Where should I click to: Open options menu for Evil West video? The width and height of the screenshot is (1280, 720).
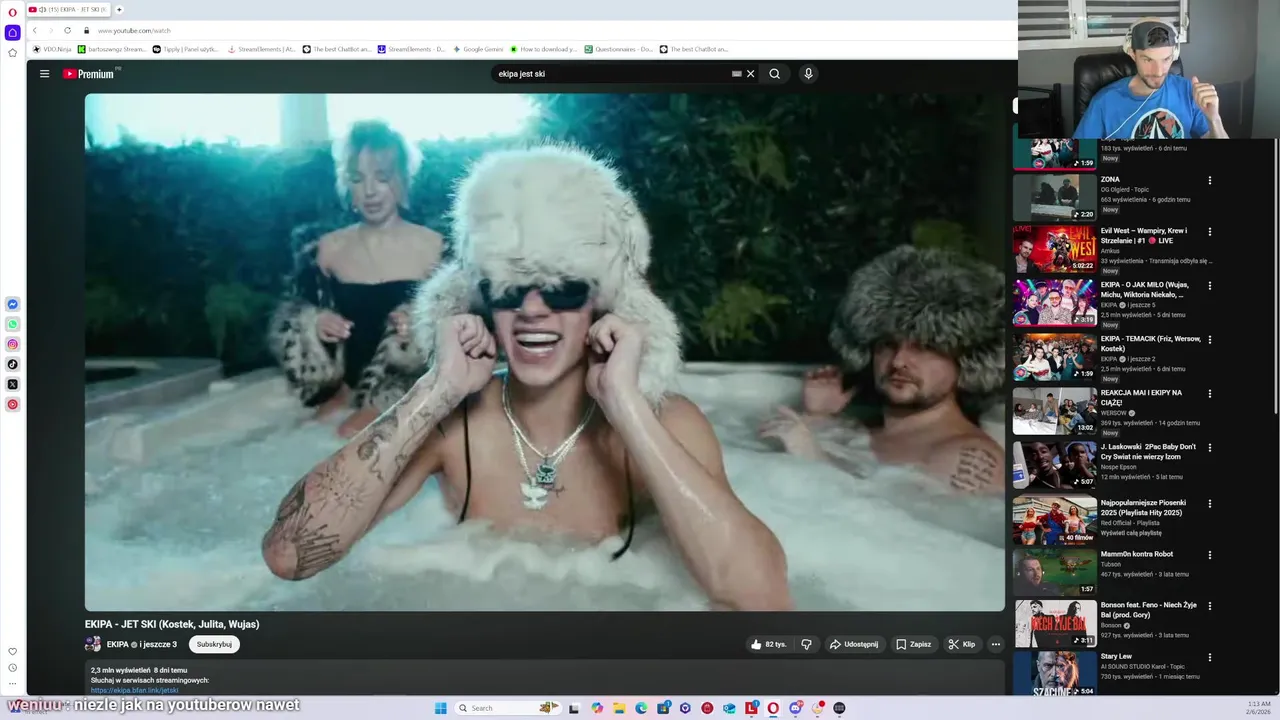coord(1210,232)
